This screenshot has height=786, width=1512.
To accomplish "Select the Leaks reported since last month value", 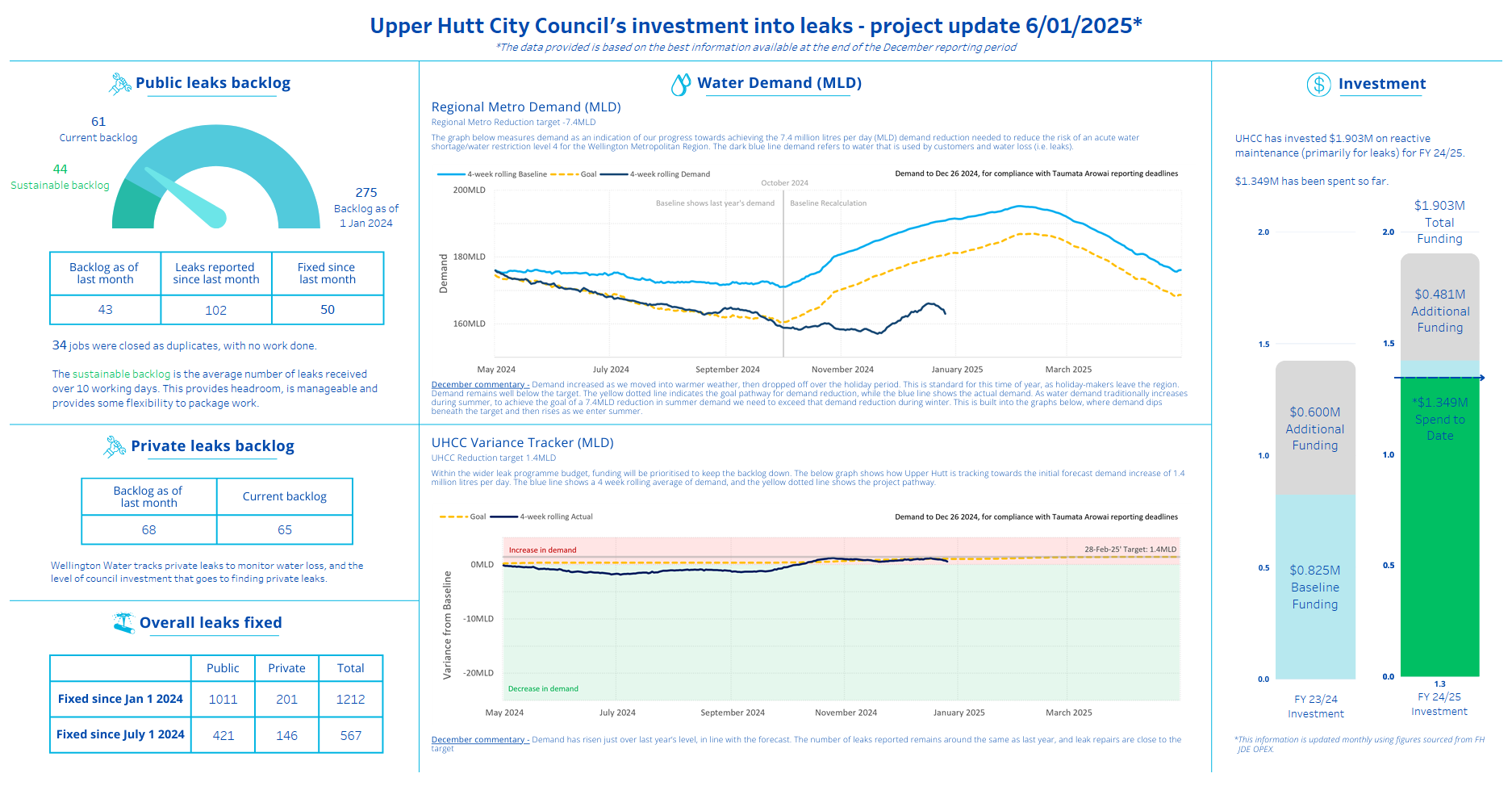I will [x=216, y=310].
